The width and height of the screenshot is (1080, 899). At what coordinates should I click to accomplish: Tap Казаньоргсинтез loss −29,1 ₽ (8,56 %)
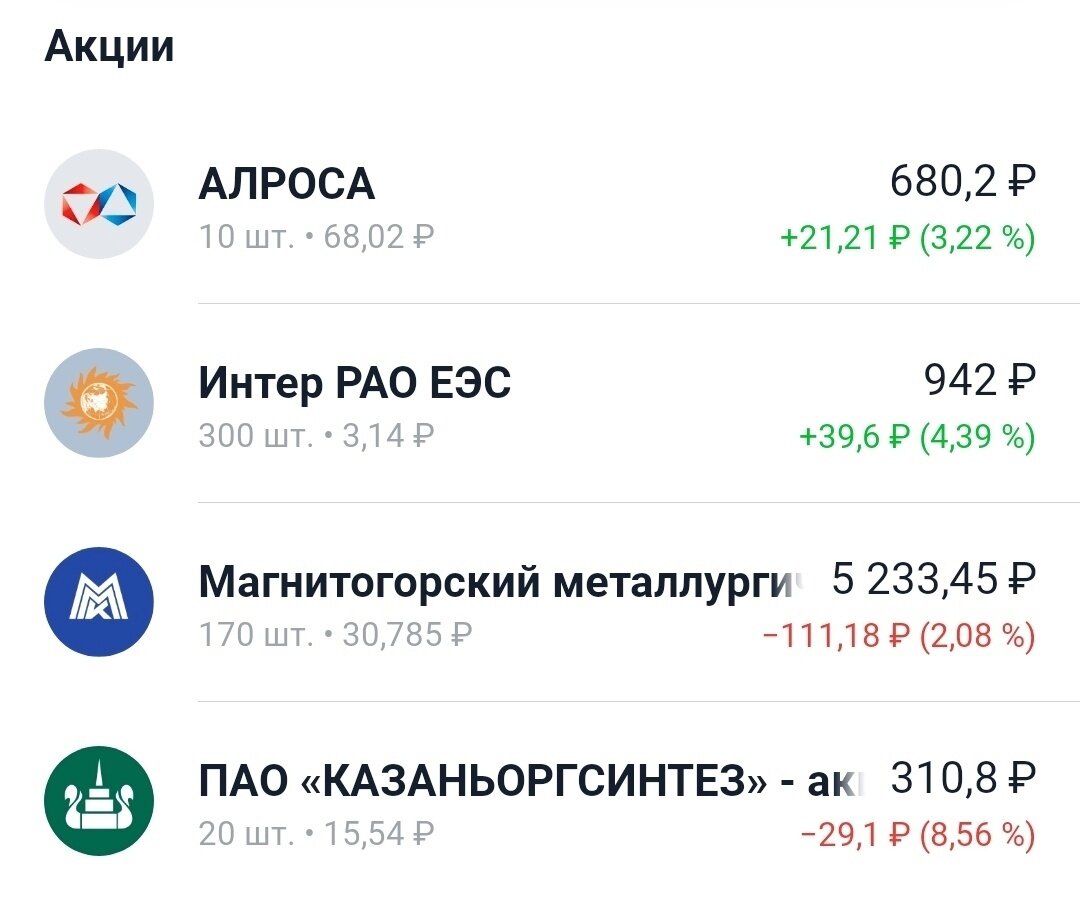click(x=918, y=835)
